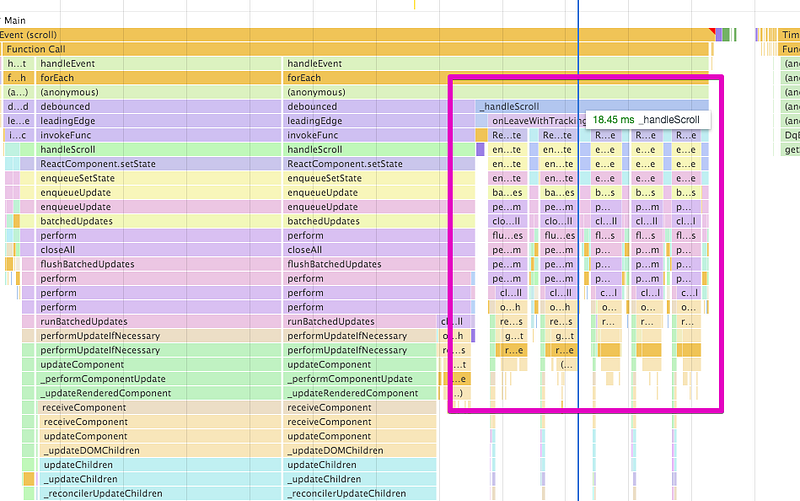
Task: Select the cut-off get bar at right edge
Action: tap(790, 149)
